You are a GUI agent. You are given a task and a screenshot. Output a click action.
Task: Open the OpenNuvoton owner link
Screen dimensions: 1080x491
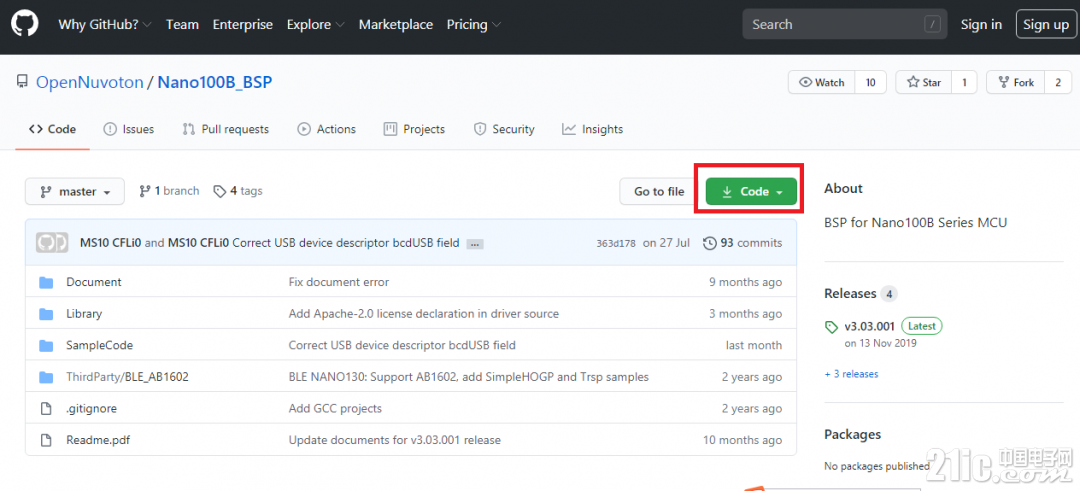[x=90, y=83]
